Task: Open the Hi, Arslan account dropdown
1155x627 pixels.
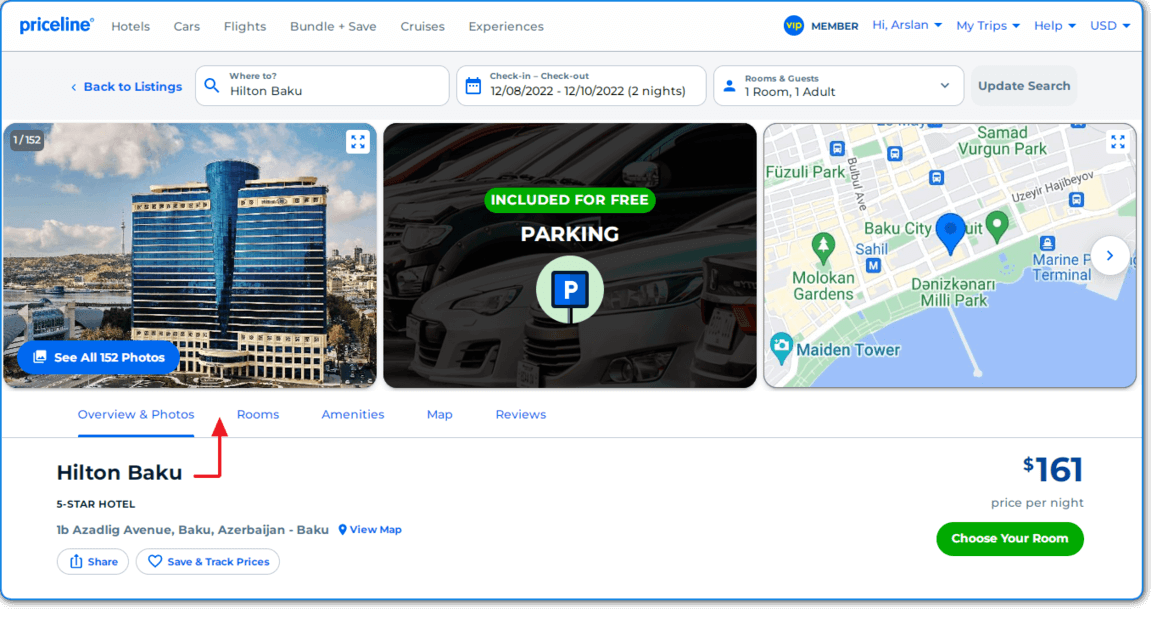Action: [907, 25]
